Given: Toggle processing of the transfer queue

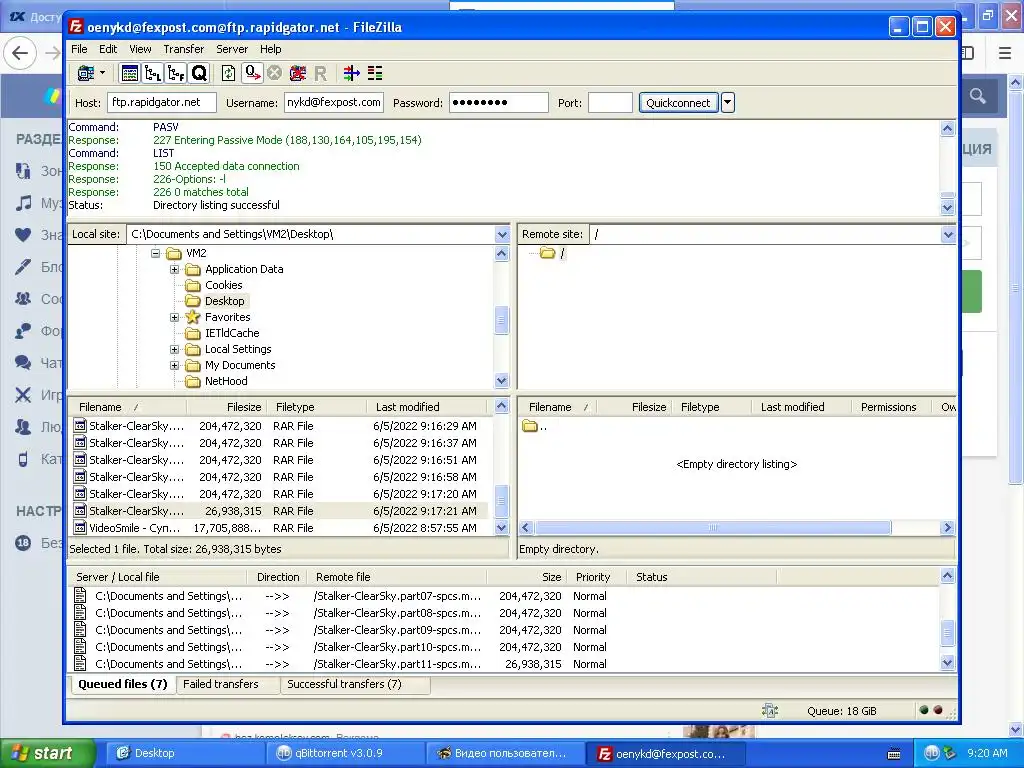Looking at the screenshot, I should tap(252, 73).
